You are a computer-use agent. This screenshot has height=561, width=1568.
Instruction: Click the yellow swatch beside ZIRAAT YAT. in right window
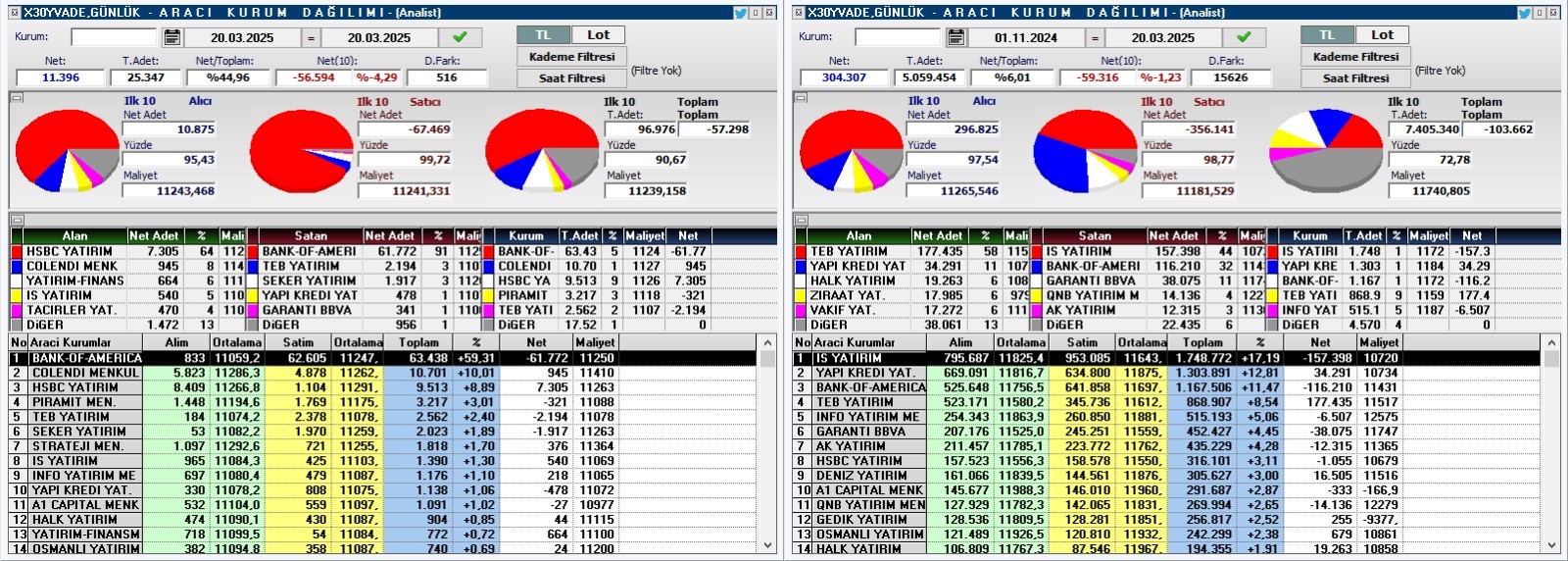pyautogui.click(x=801, y=296)
